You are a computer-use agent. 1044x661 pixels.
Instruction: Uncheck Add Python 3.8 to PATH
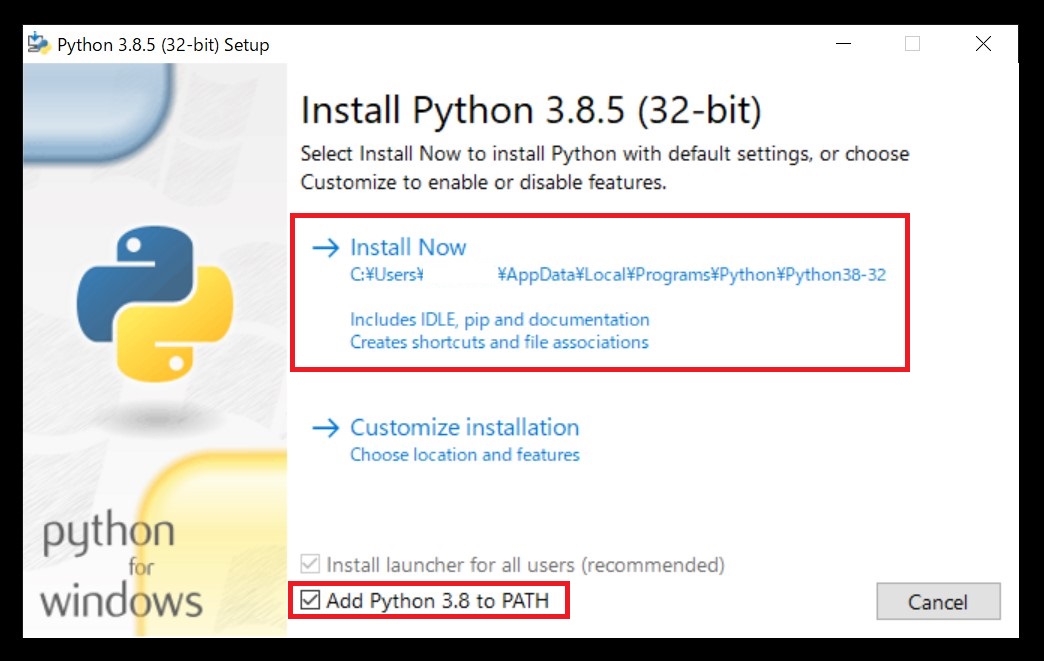coord(310,600)
